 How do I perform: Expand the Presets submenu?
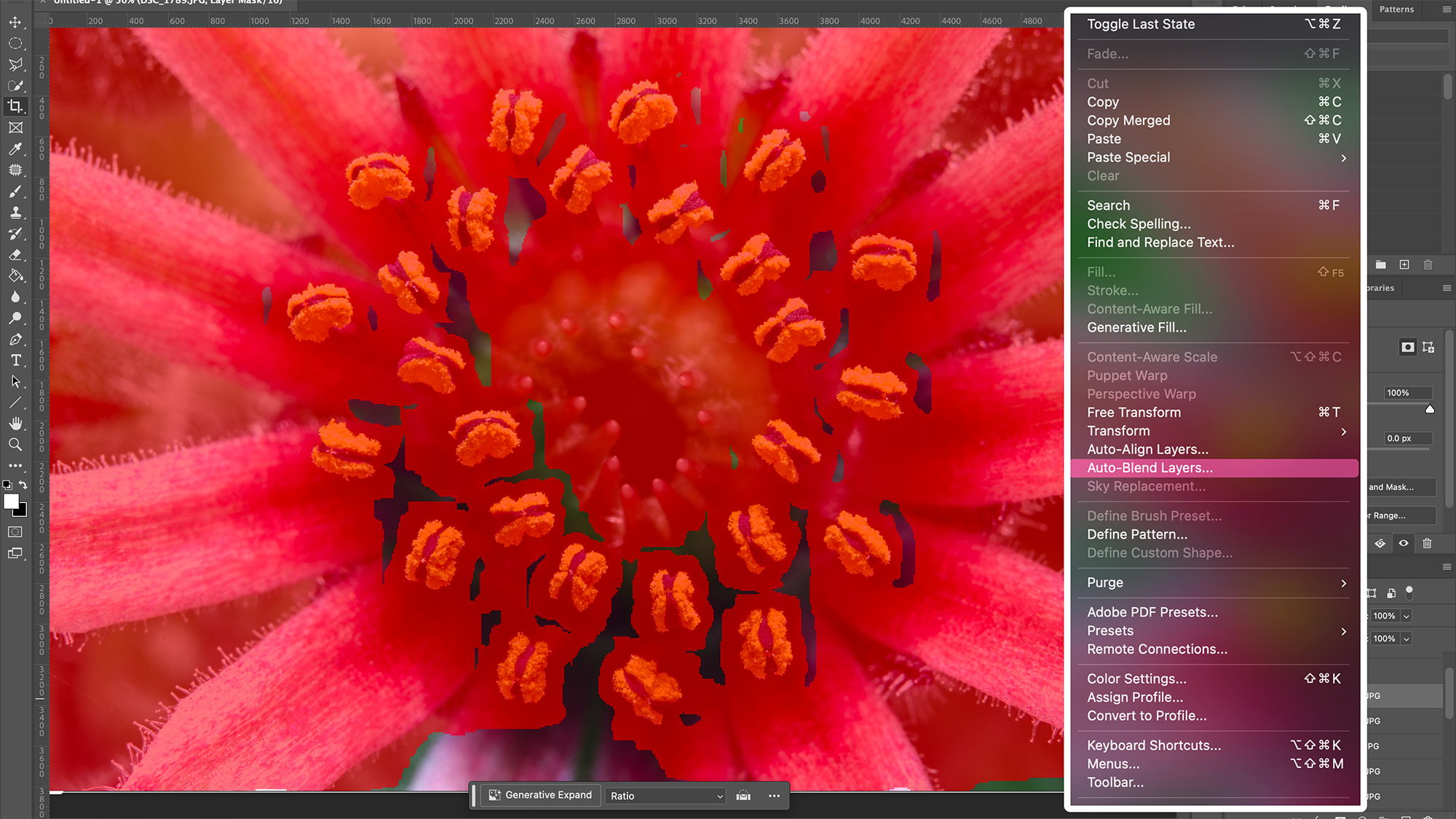click(1214, 631)
